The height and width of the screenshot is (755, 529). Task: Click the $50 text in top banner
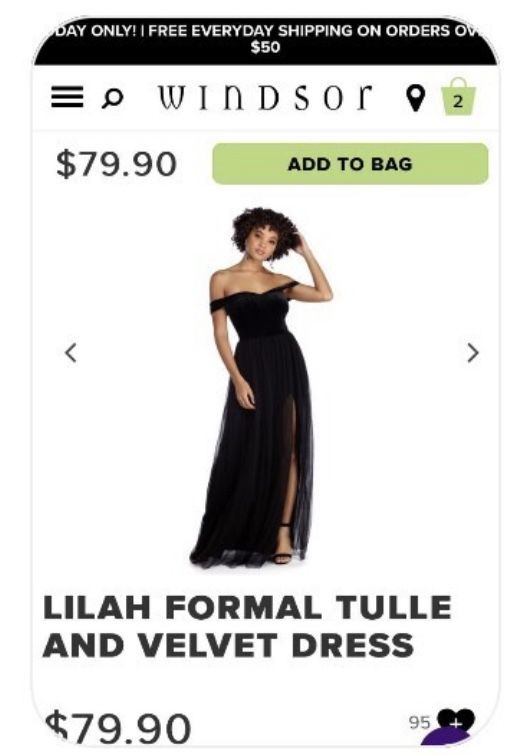point(266,47)
